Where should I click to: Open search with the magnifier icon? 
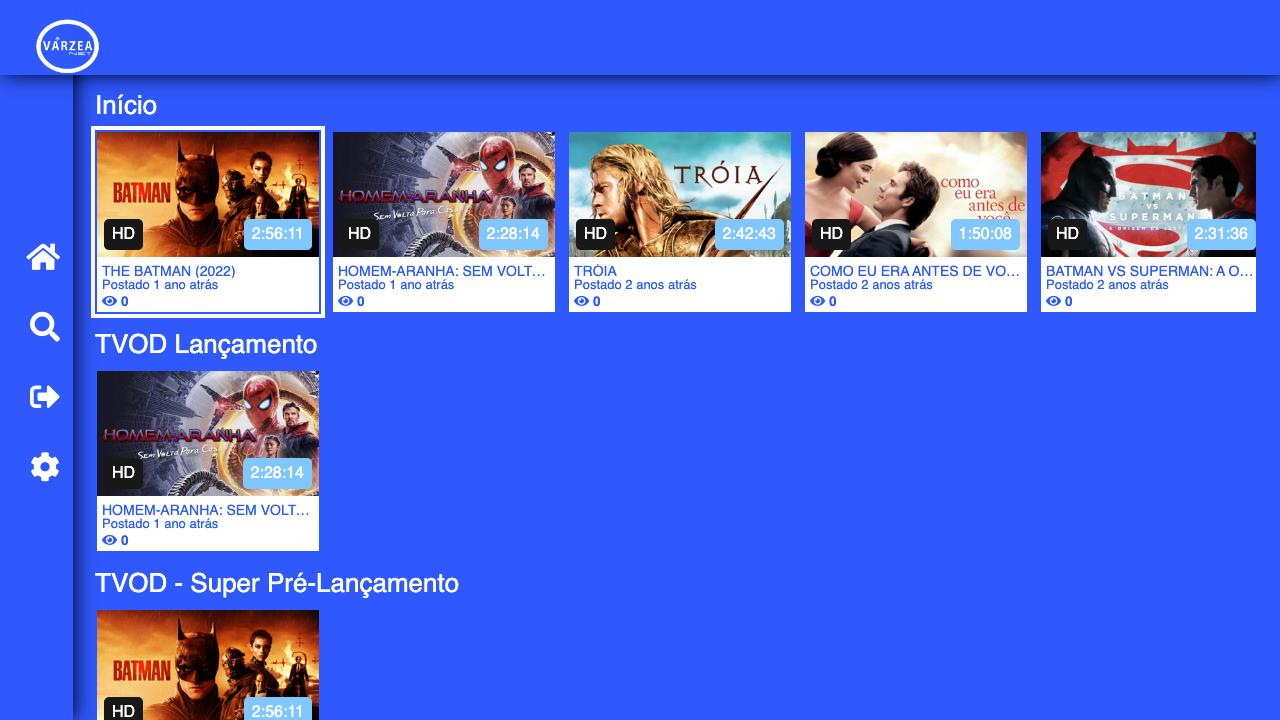click(x=45, y=327)
